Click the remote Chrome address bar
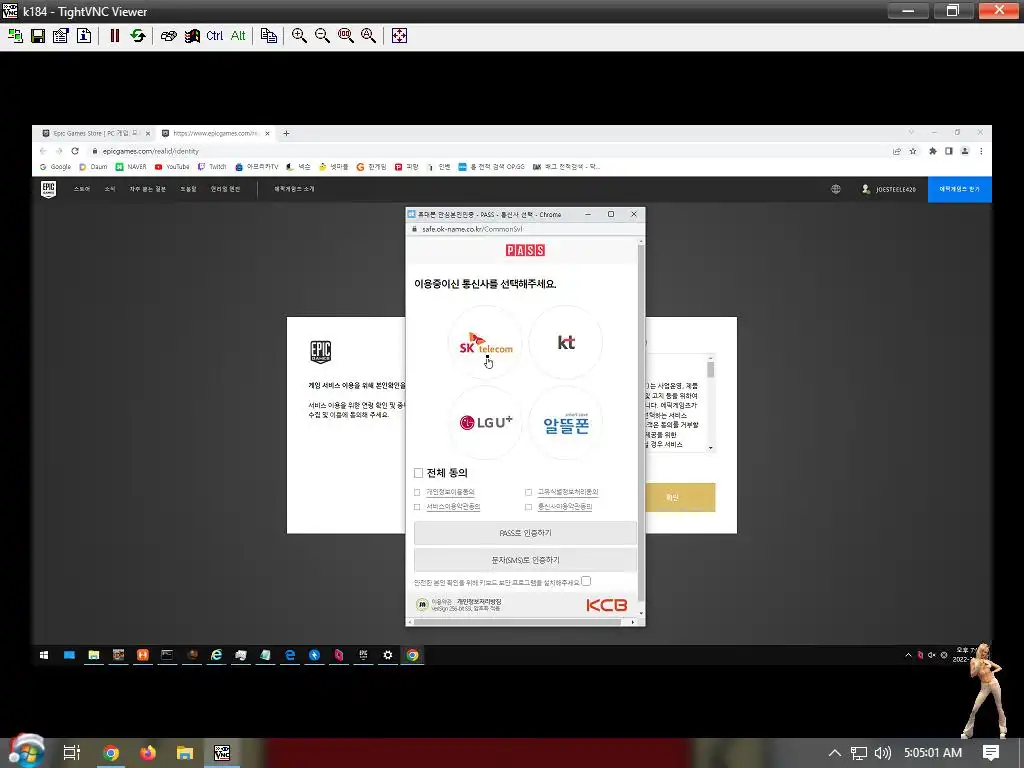 pos(490,151)
